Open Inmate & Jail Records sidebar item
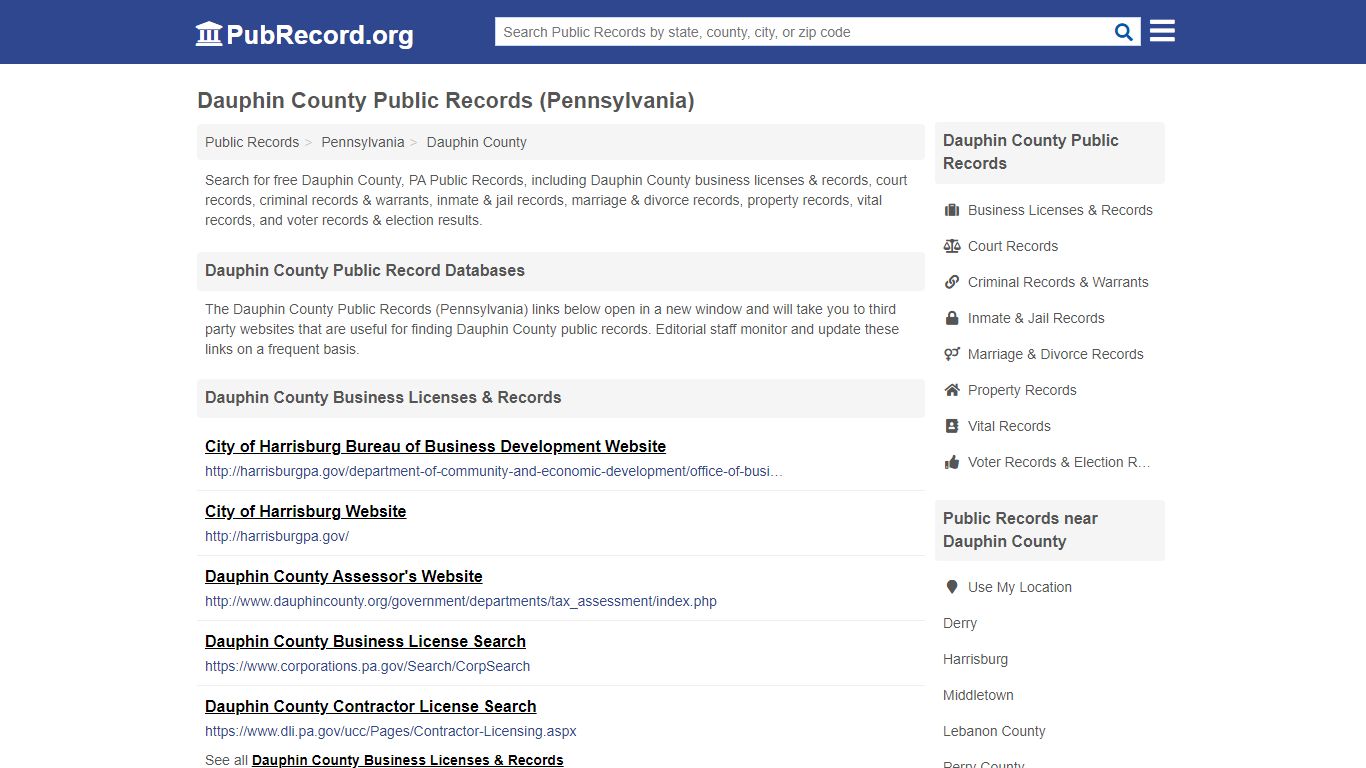Viewport: 1366px width, 768px height. (1036, 318)
